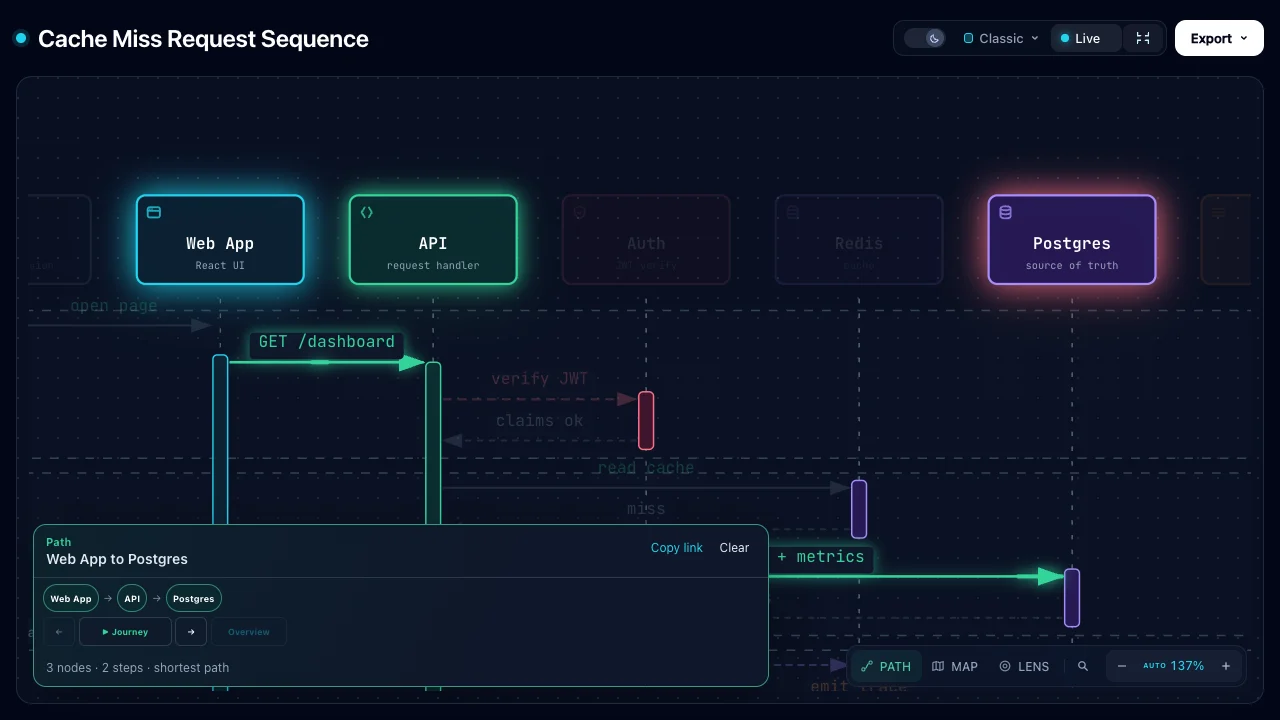
Task: Clear the current path
Action: 734,548
